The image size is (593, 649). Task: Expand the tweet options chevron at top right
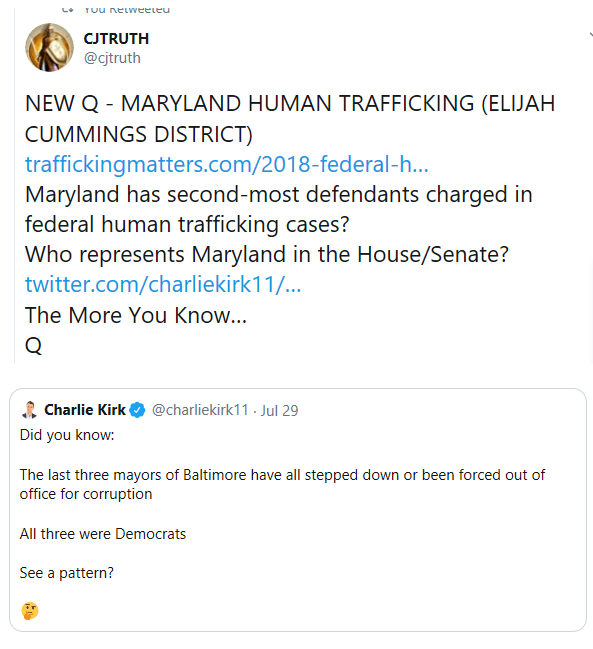click(591, 36)
